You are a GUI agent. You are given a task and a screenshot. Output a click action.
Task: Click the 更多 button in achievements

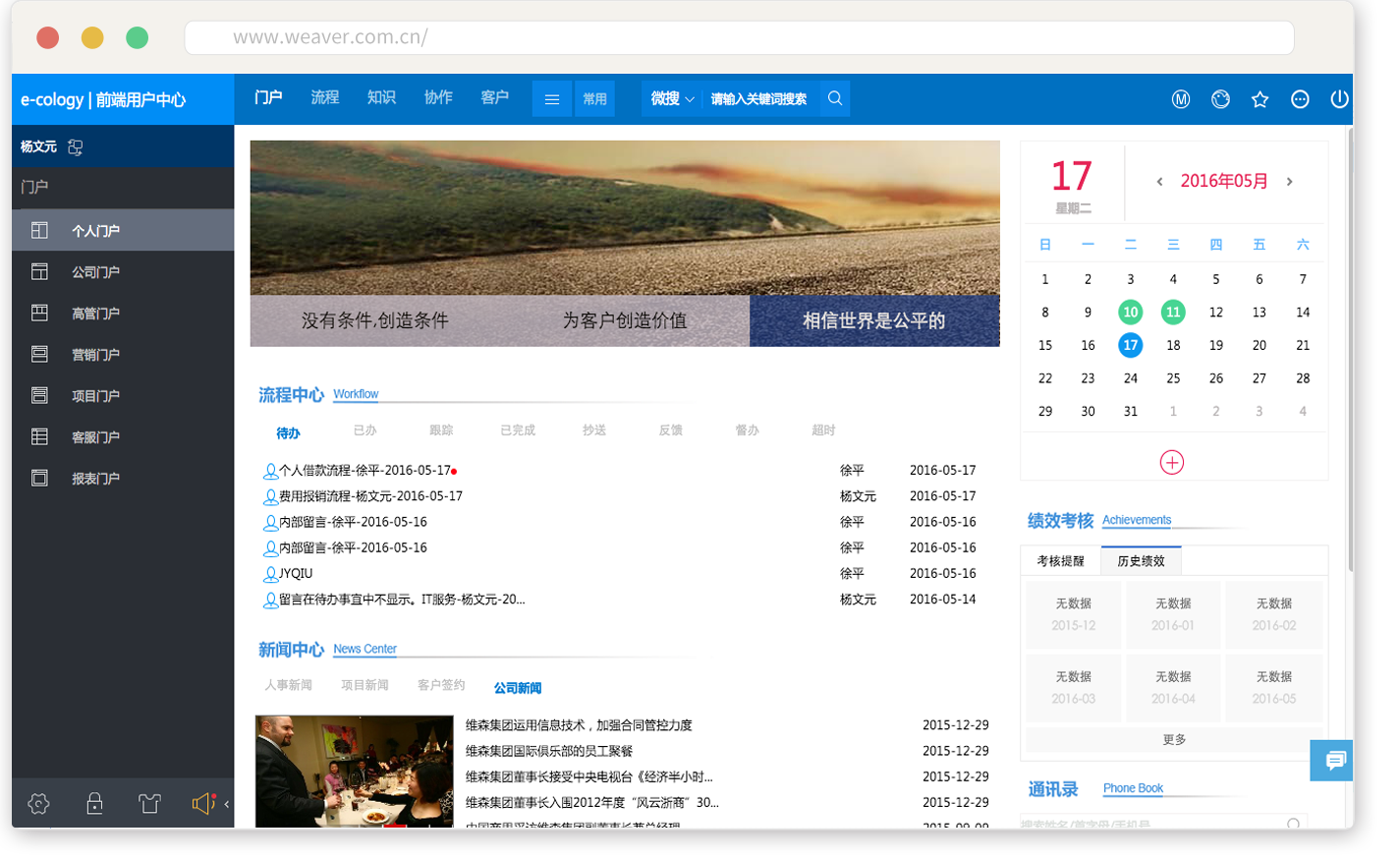click(x=1174, y=739)
